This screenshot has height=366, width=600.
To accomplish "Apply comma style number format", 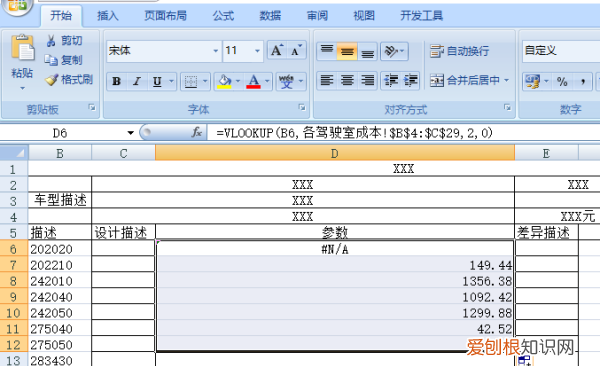I will tap(582, 81).
